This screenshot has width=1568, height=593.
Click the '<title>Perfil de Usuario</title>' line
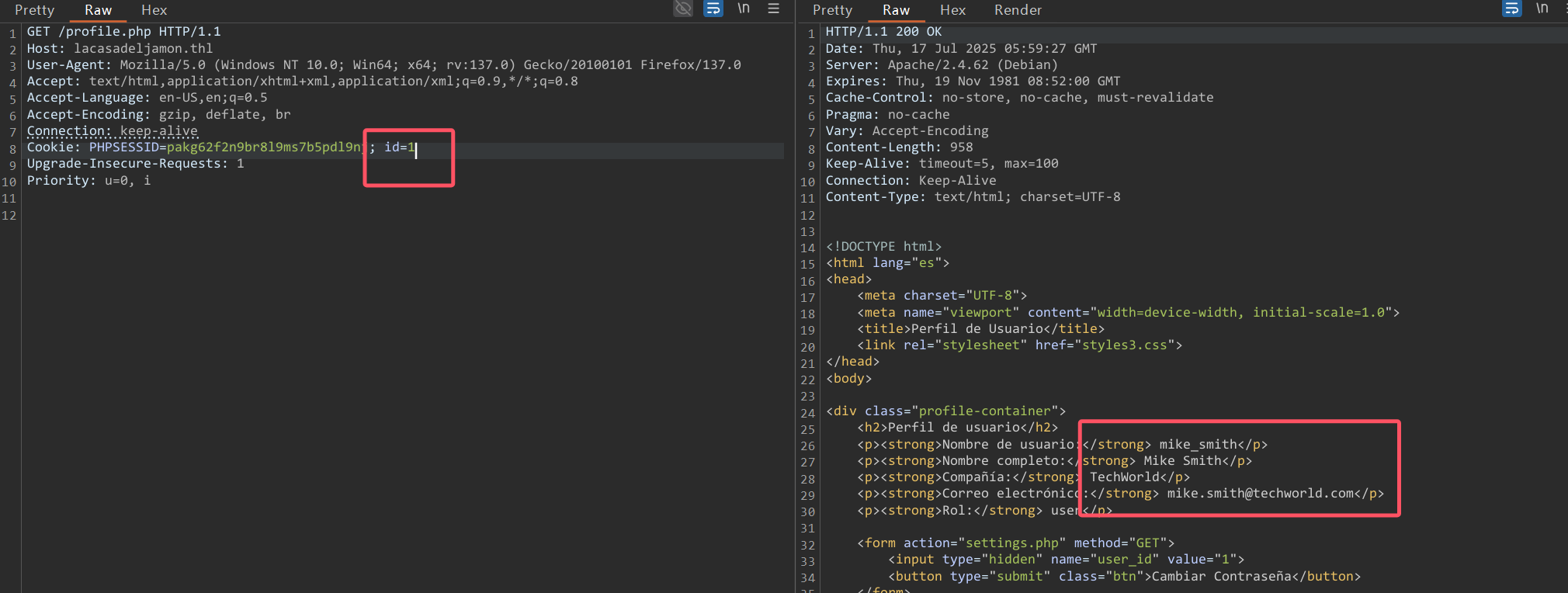(x=981, y=329)
